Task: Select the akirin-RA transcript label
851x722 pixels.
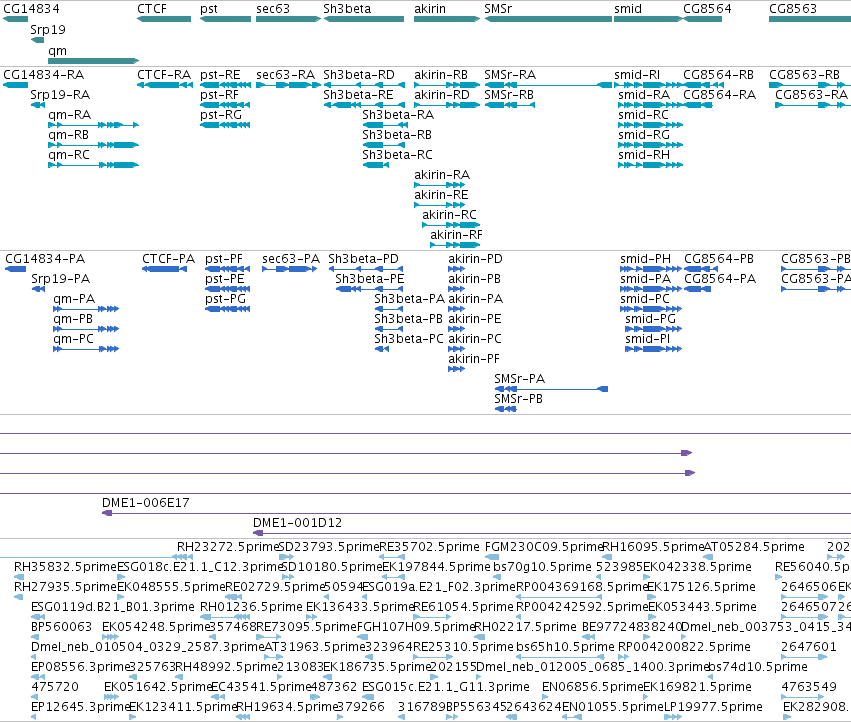Action: pyautogui.click(x=442, y=175)
